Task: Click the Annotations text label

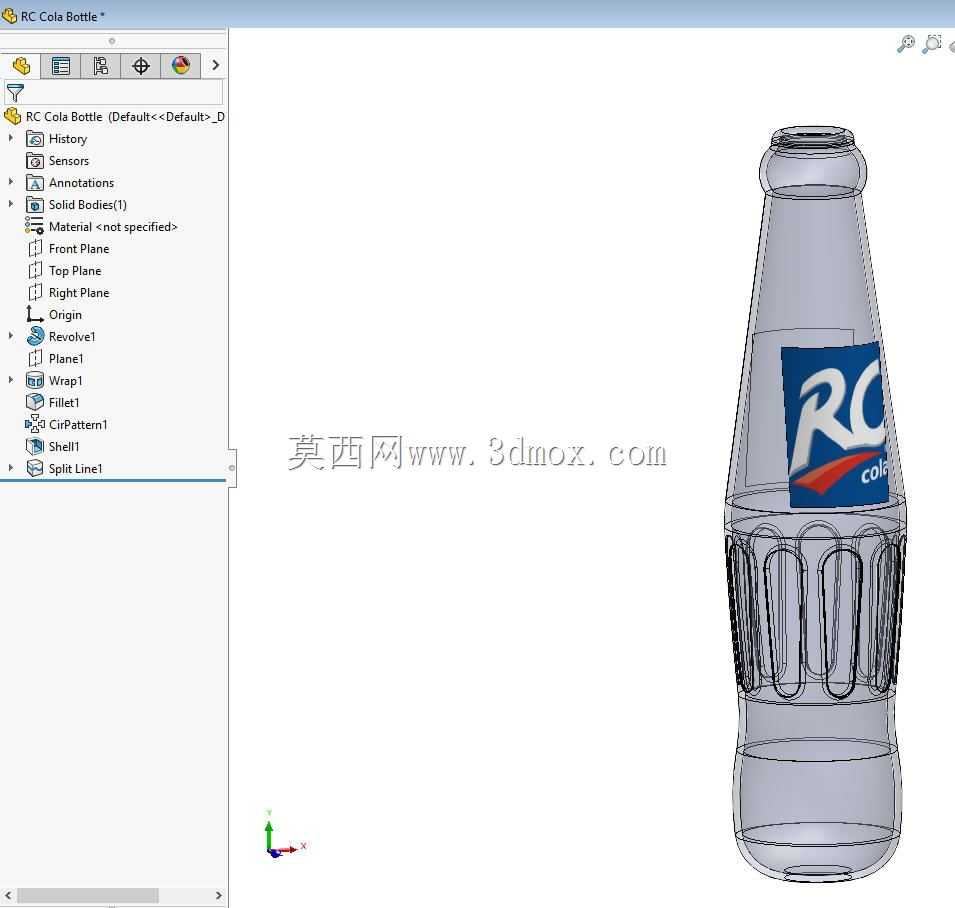Action: coord(82,183)
